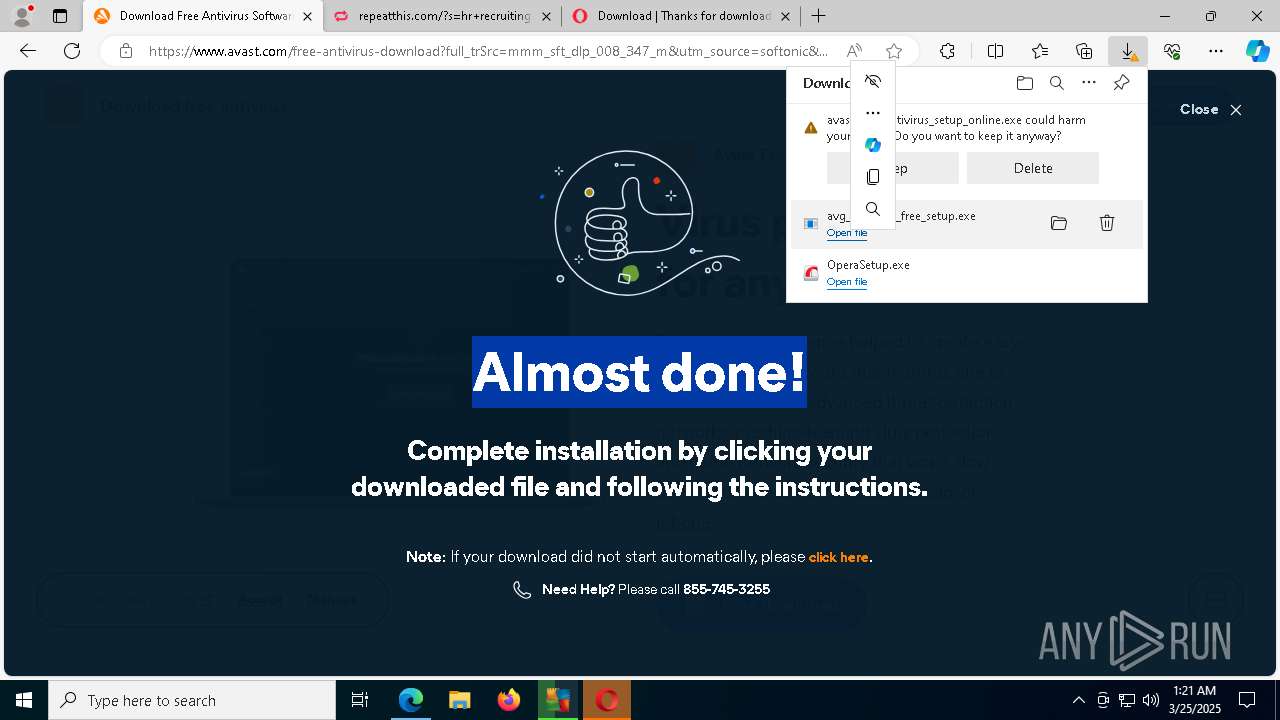Image resolution: width=1280 pixels, height=720 pixels.
Task: Click the 'Almost done!' heading
Action: pos(639,372)
